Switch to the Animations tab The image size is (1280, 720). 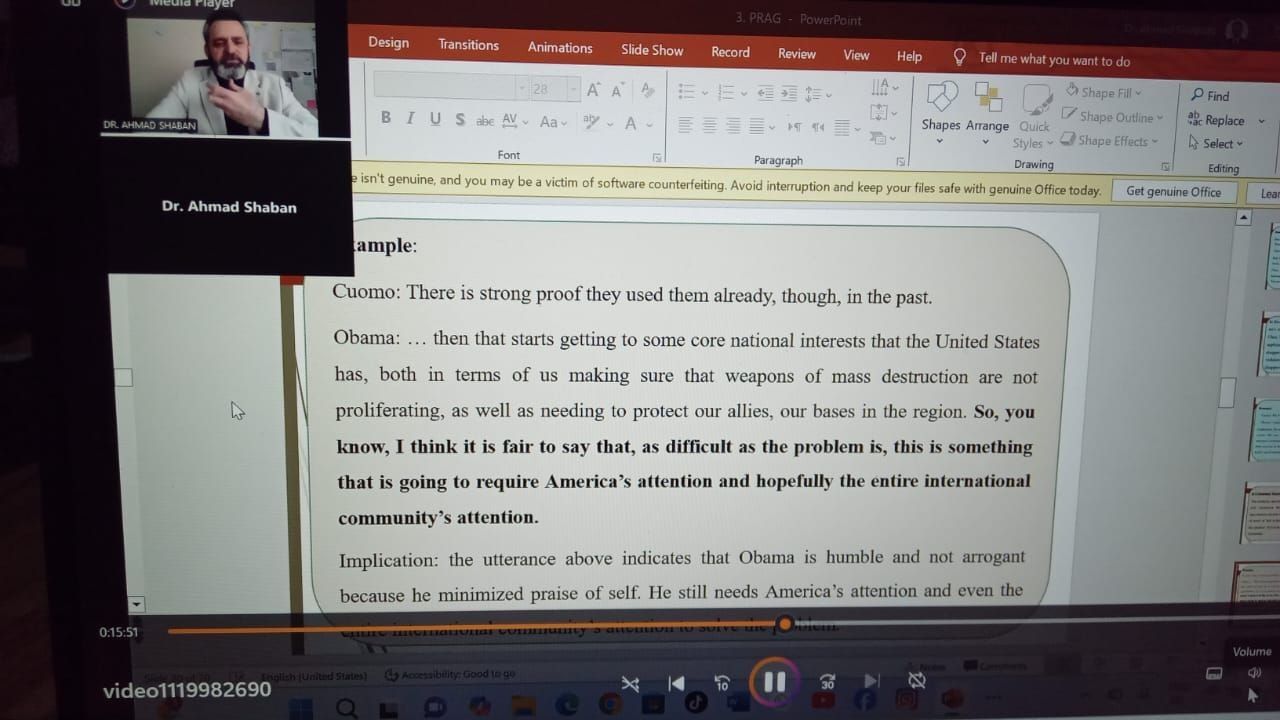pyautogui.click(x=560, y=47)
